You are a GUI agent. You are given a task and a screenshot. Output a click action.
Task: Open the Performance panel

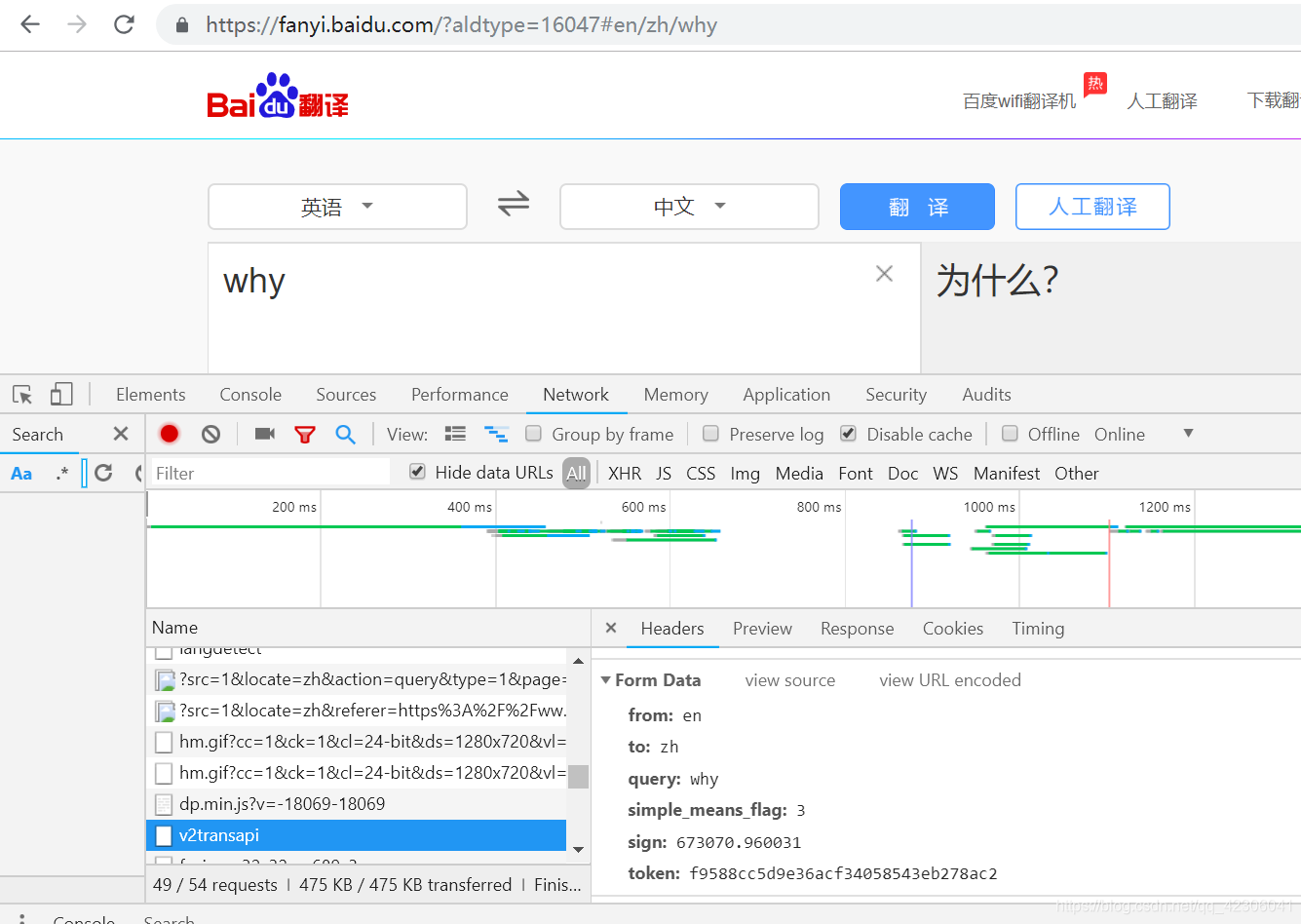(460, 395)
